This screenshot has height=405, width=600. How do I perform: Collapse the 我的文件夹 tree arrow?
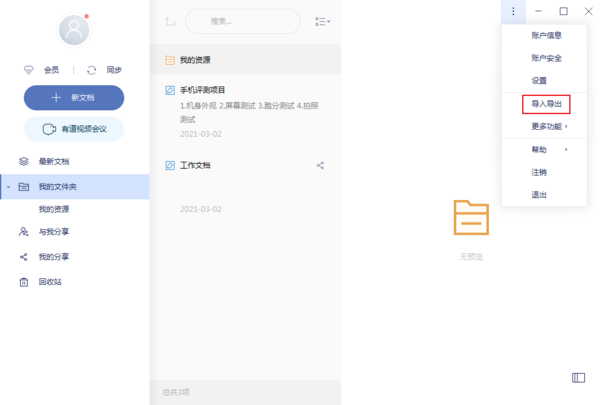[8, 187]
